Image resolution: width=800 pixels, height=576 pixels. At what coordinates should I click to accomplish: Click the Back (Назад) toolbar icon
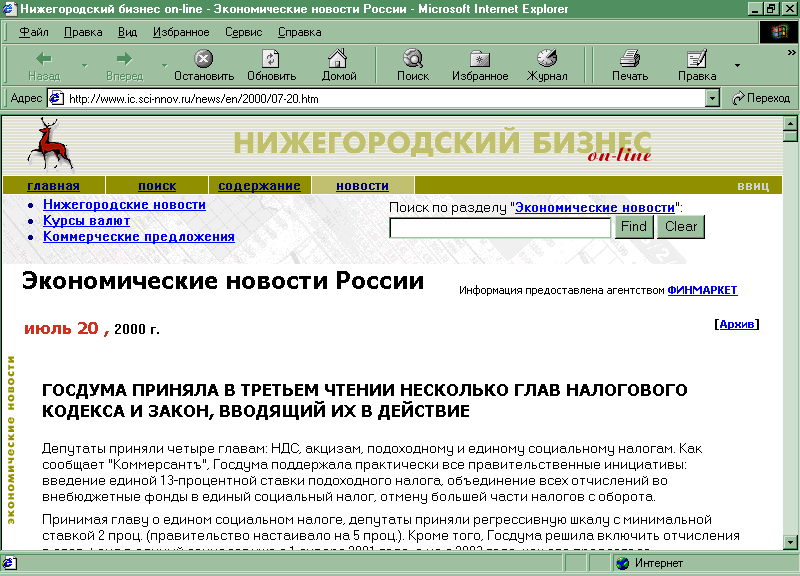tap(43, 59)
